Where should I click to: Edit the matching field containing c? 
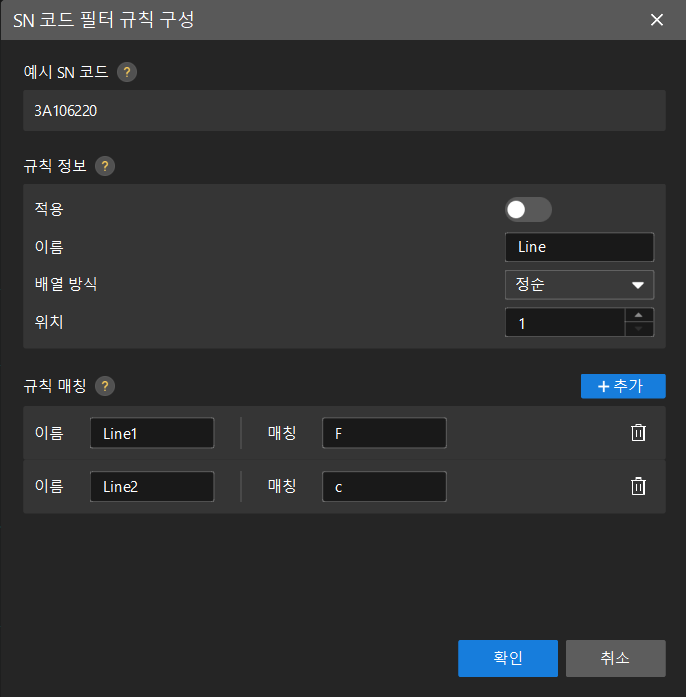(384, 487)
